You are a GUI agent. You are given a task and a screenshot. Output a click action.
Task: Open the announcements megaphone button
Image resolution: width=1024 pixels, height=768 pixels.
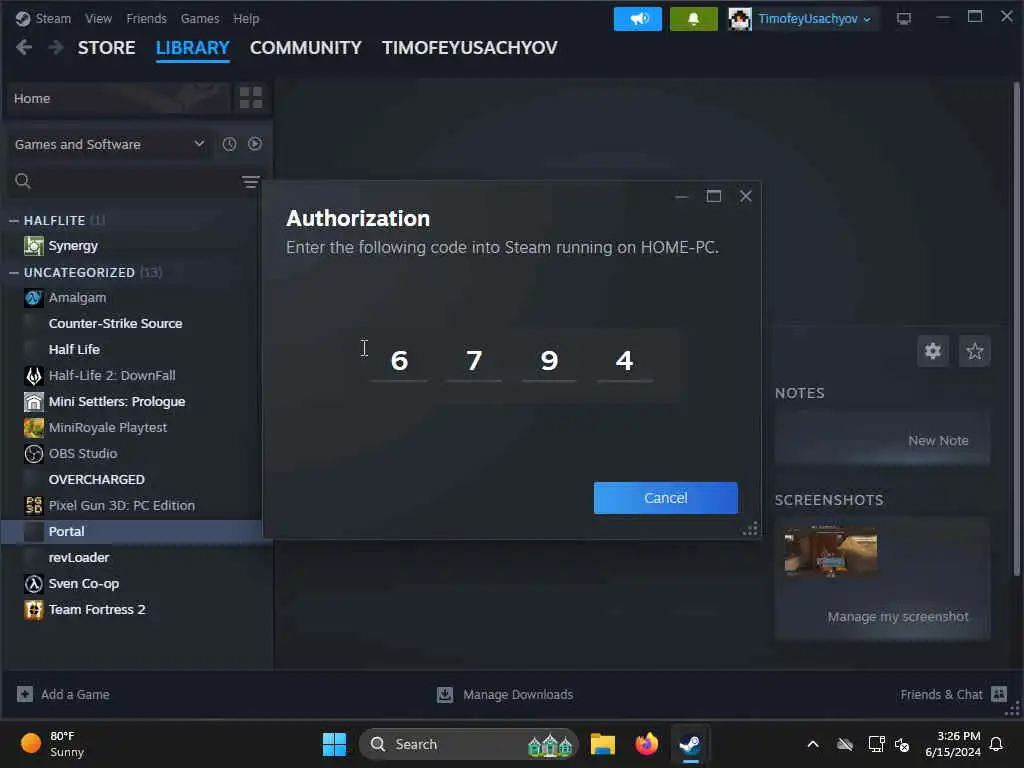pos(637,19)
